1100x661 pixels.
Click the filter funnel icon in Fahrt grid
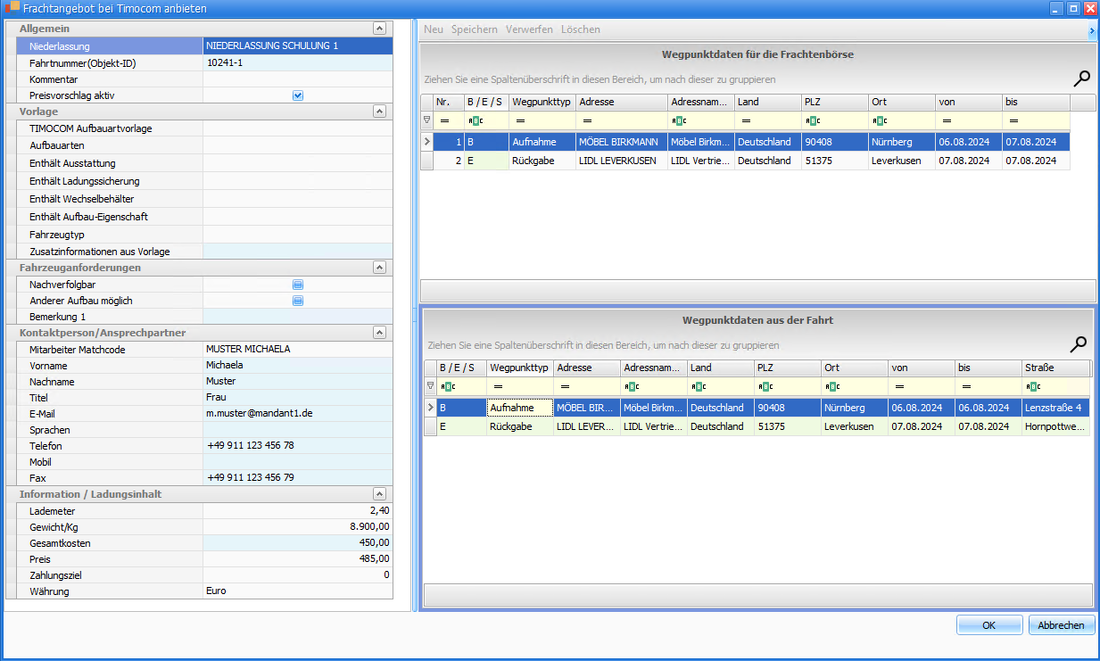point(430,386)
